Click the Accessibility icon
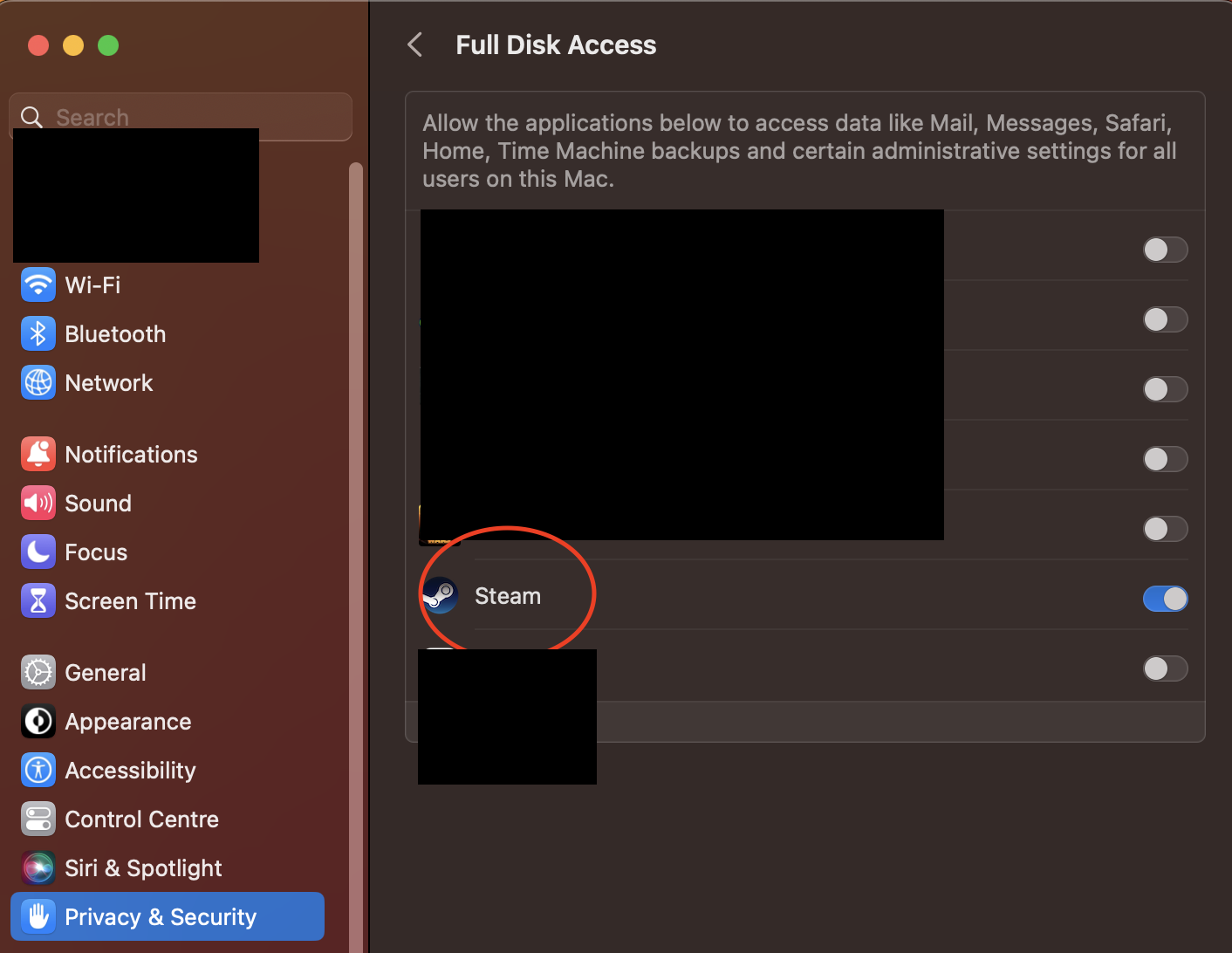This screenshot has height=953, width=1232. coord(38,771)
